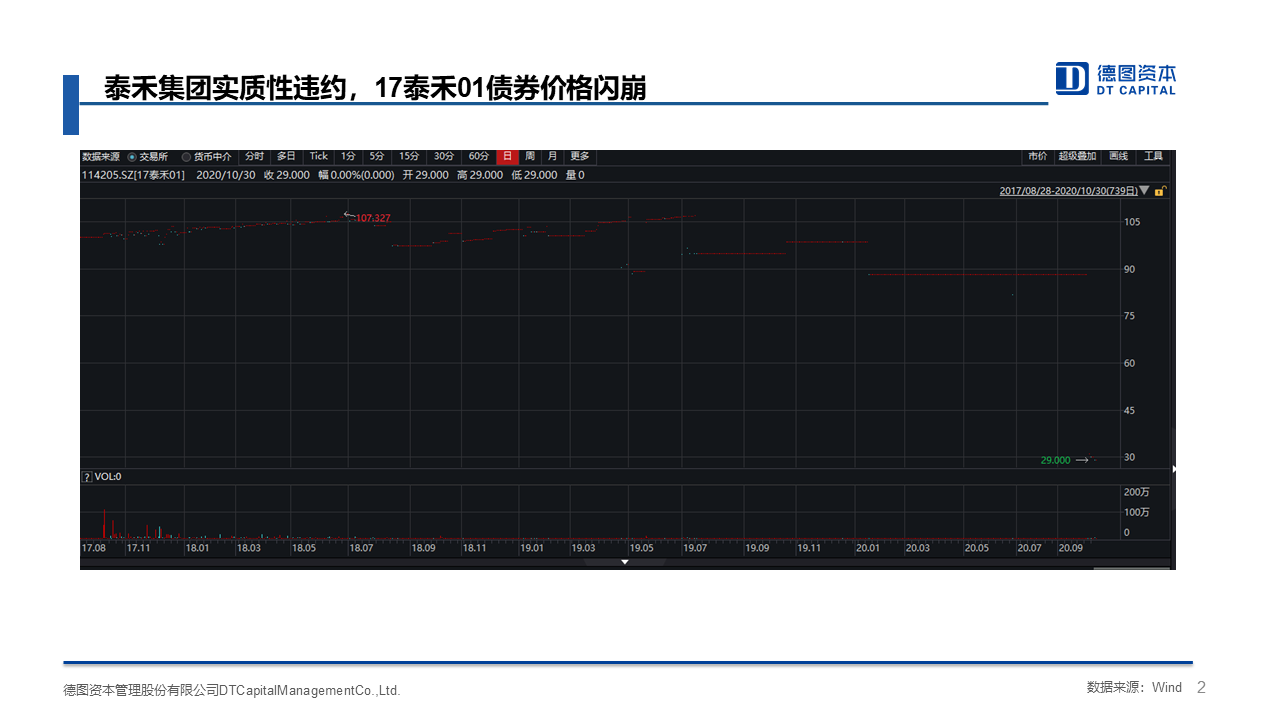Click the 20.01 date axis label
Image resolution: width=1280 pixels, height=720 pixels.
coord(866,548)
